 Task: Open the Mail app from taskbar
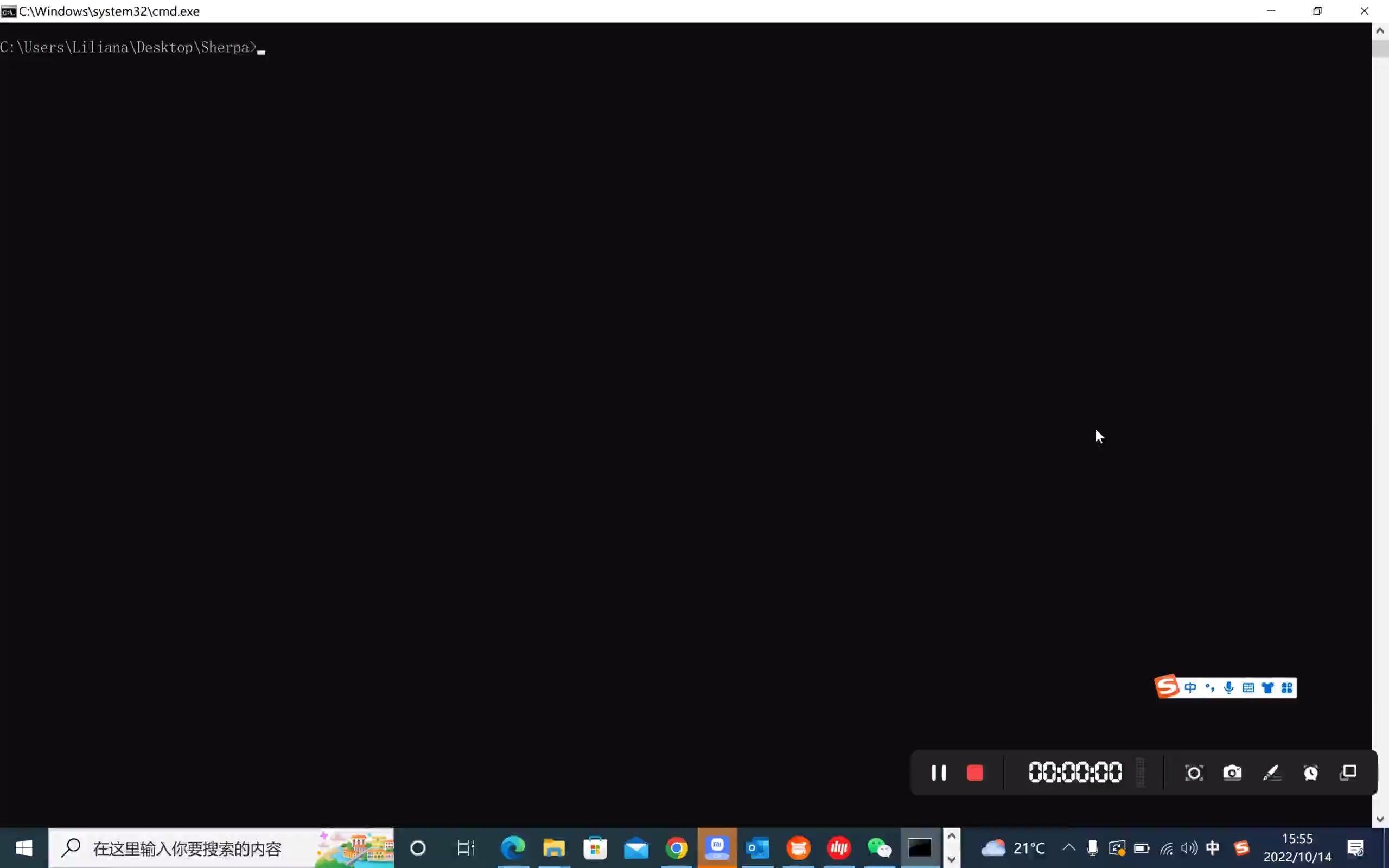click(x=636, y=848)
